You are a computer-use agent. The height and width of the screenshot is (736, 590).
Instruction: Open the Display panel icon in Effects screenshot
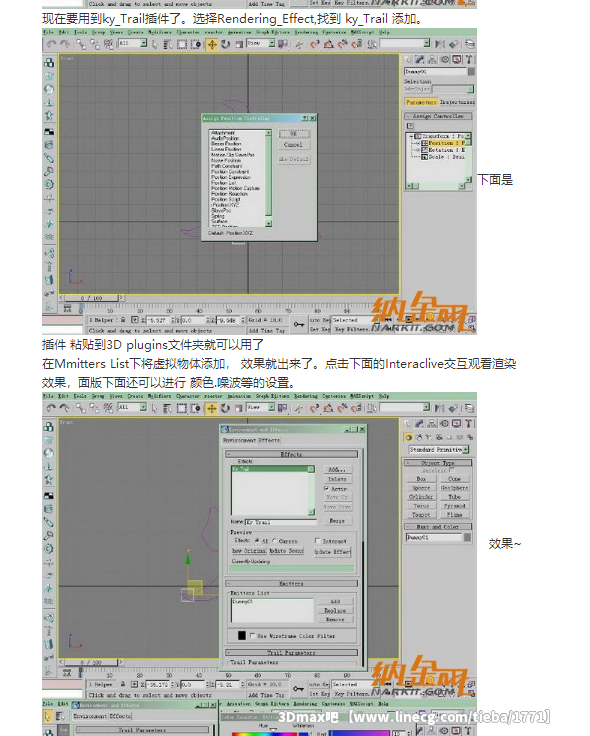click(456, 424)
